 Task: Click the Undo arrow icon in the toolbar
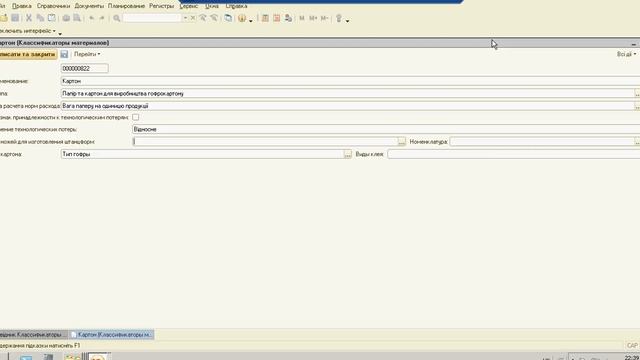(91, 18)
